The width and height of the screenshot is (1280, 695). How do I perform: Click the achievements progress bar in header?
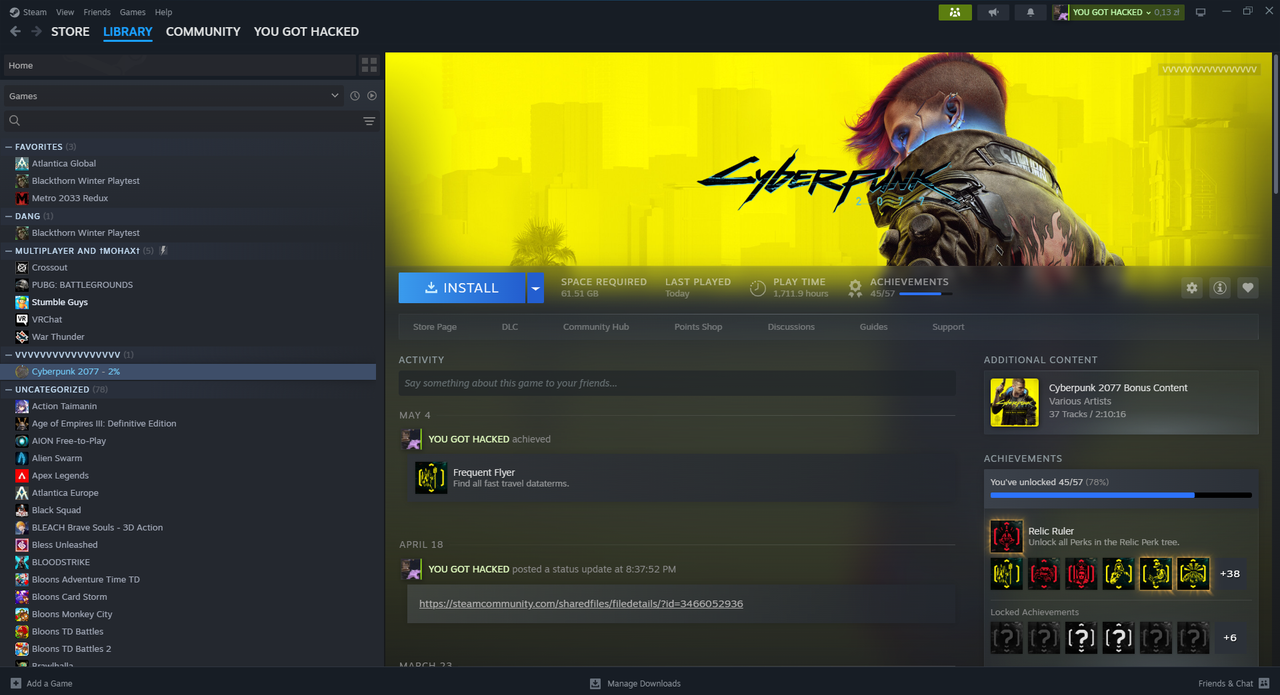[x=926, y=294]
